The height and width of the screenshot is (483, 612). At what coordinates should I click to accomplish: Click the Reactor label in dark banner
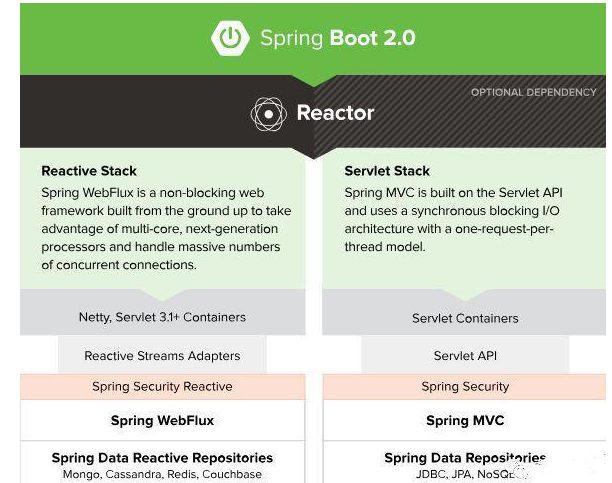click(x=335, y=114)
